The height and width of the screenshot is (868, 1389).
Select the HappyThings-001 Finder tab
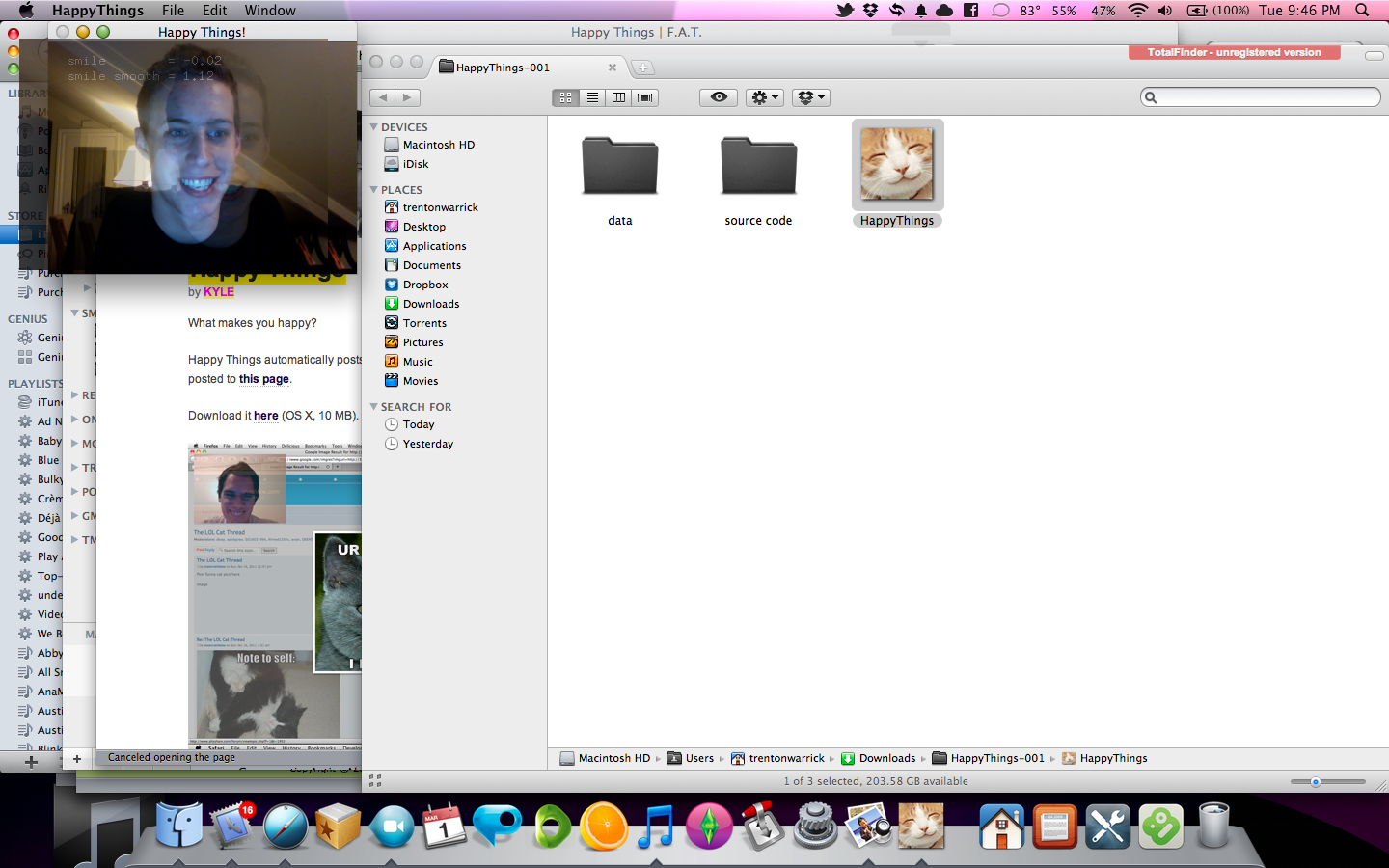(x=503, y=68)
